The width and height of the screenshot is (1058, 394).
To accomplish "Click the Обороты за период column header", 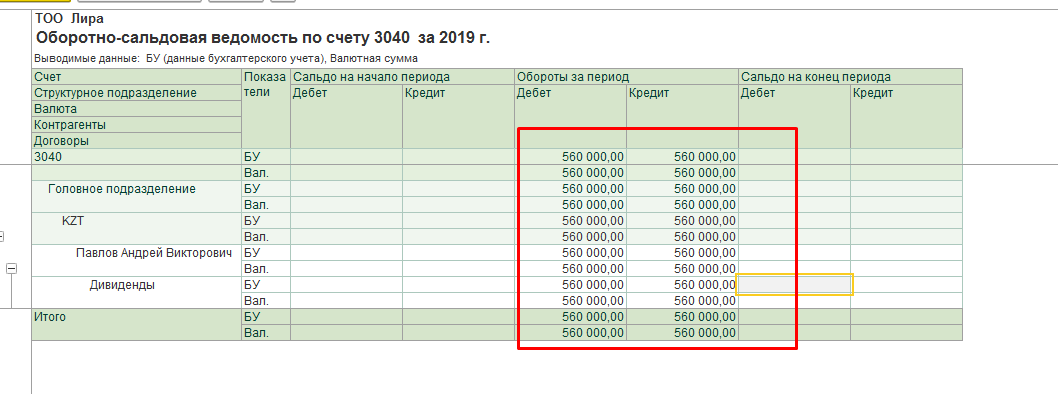I will click(627, 77).
